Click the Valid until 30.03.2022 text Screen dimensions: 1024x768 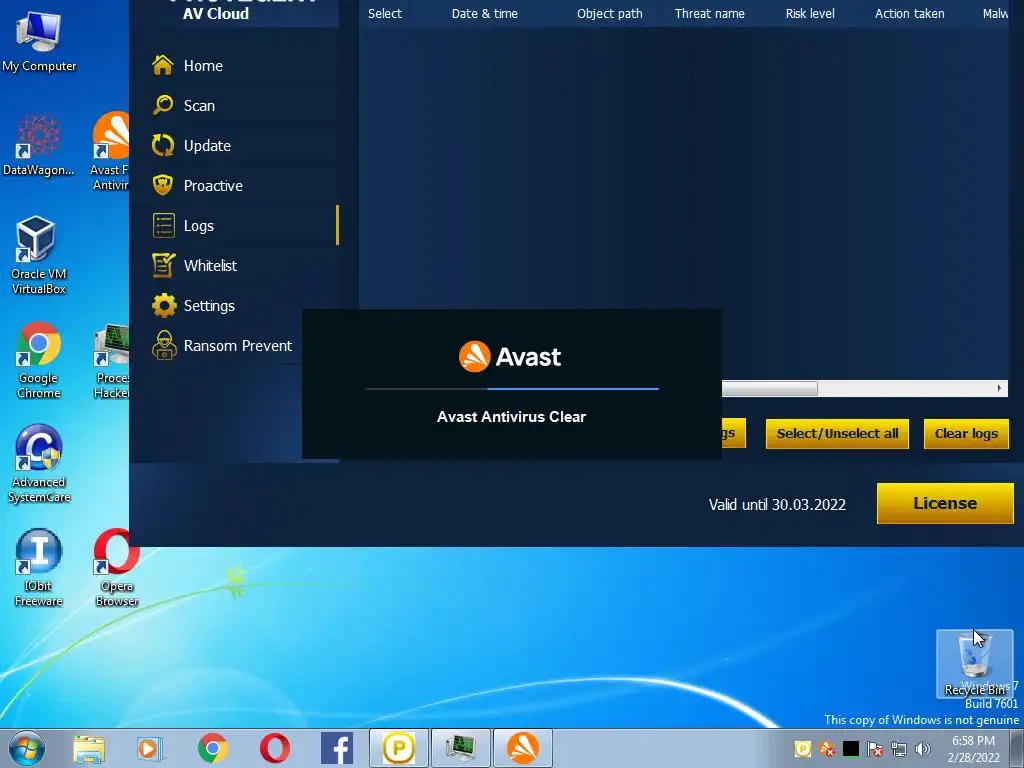tap(777, 505)
